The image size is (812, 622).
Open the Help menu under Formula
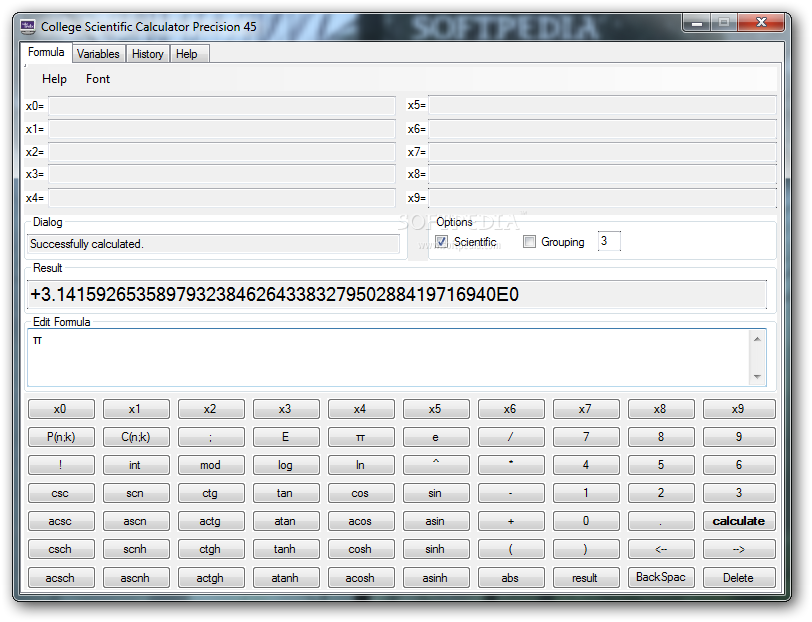54,79
